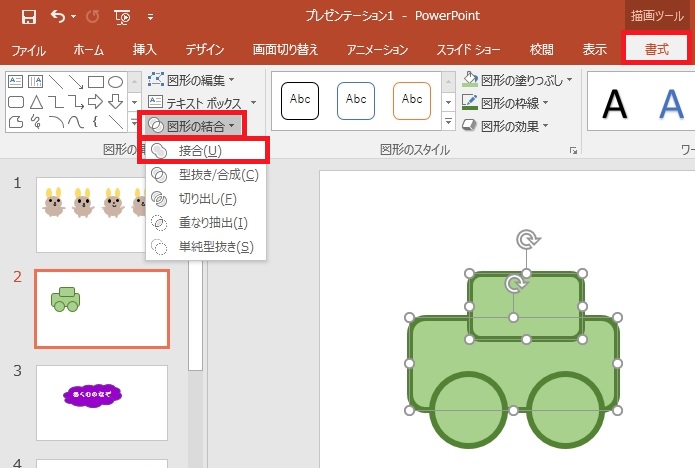Click the Save icon in quick access toolbar

(x=29, y=17)
